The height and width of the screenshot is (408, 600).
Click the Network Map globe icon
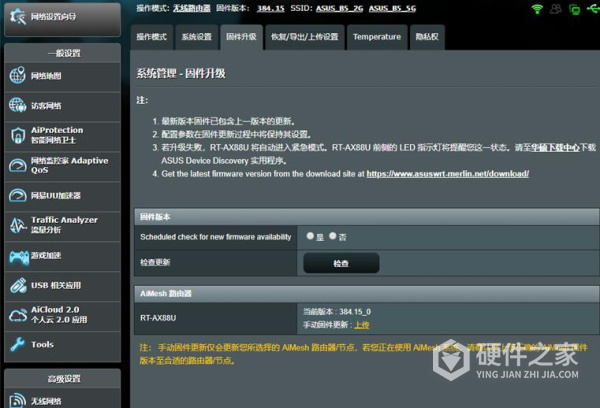coord(18,75)
